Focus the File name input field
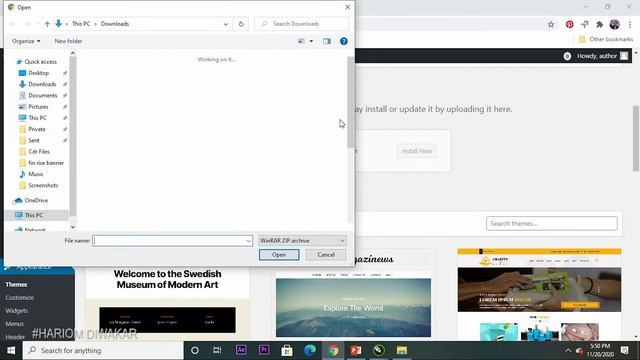Image resolution: width=640 pixels, height=360 pixels. click(169, 241)
